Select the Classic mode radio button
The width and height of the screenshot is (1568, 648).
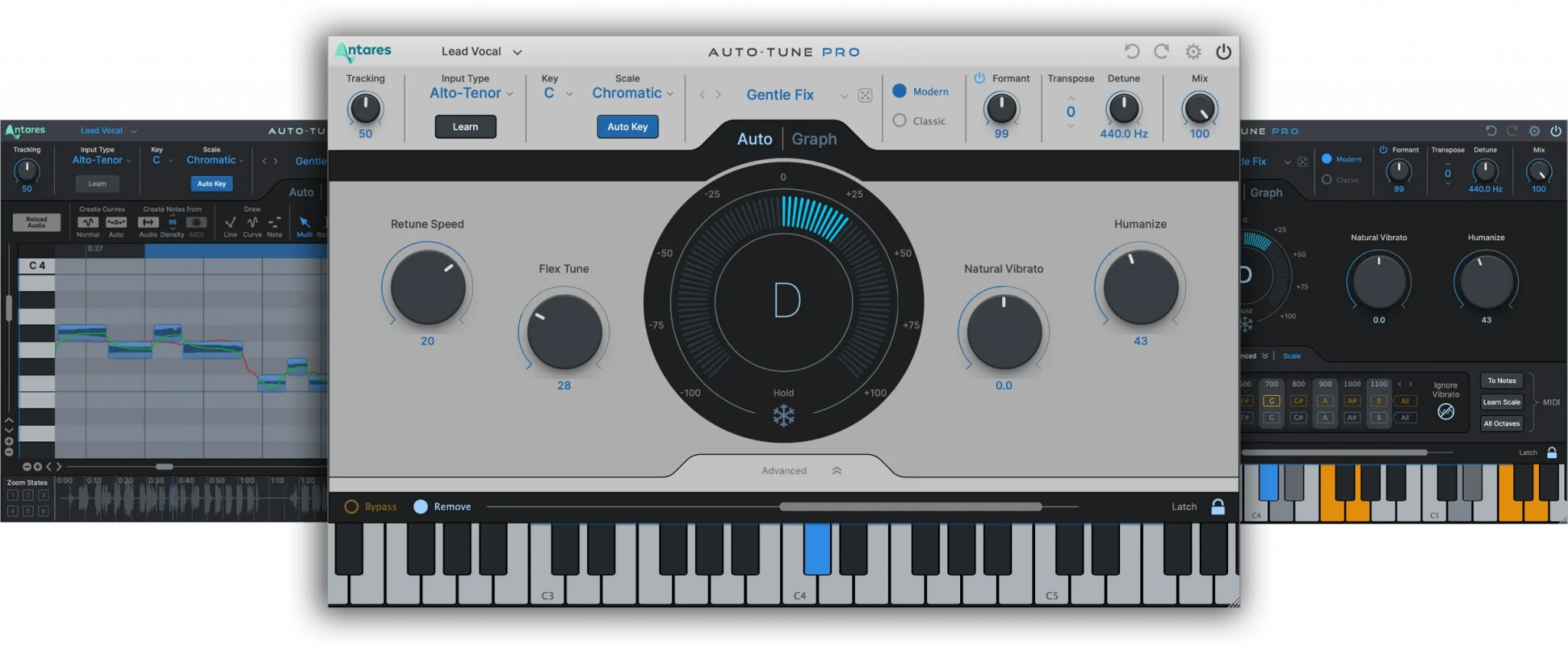point(900,121)
